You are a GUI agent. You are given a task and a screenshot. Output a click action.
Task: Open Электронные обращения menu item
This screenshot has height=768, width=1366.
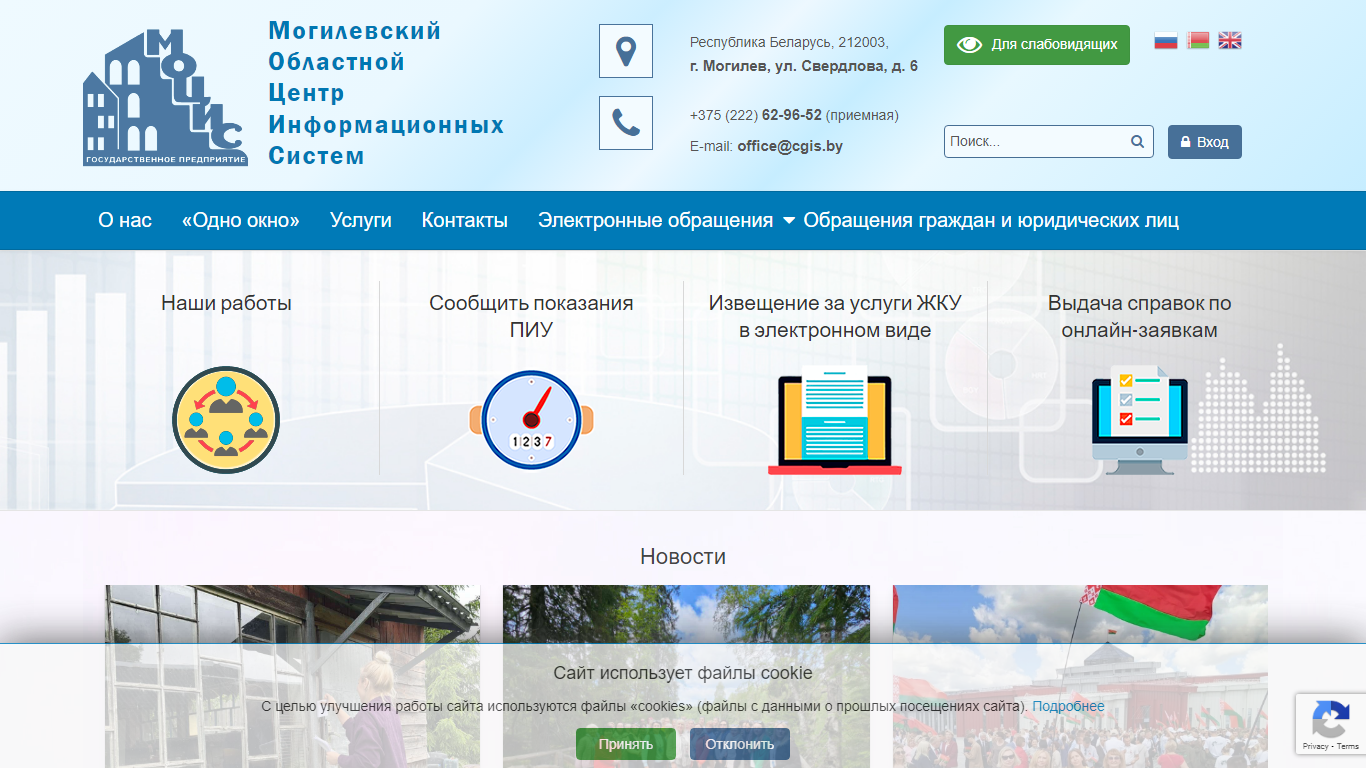click(x=655, y=220)
